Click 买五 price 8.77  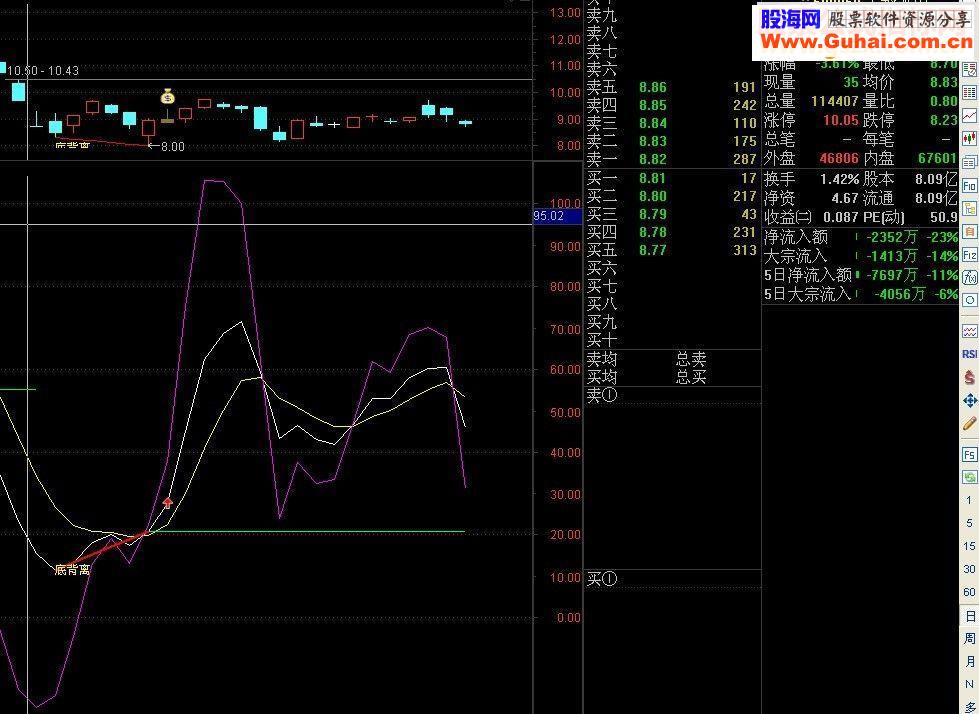[652, 251]
